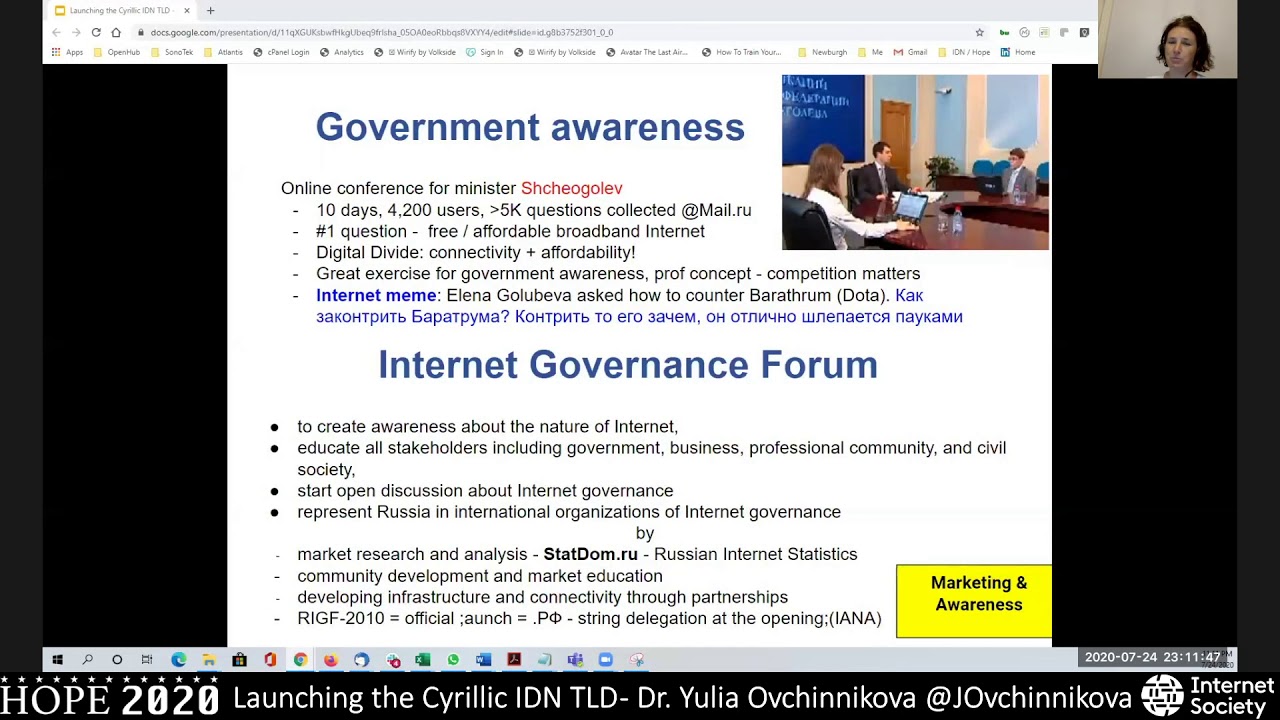
Task: Open the LinkedIn Home bookmark
Action: (1018, 52)
